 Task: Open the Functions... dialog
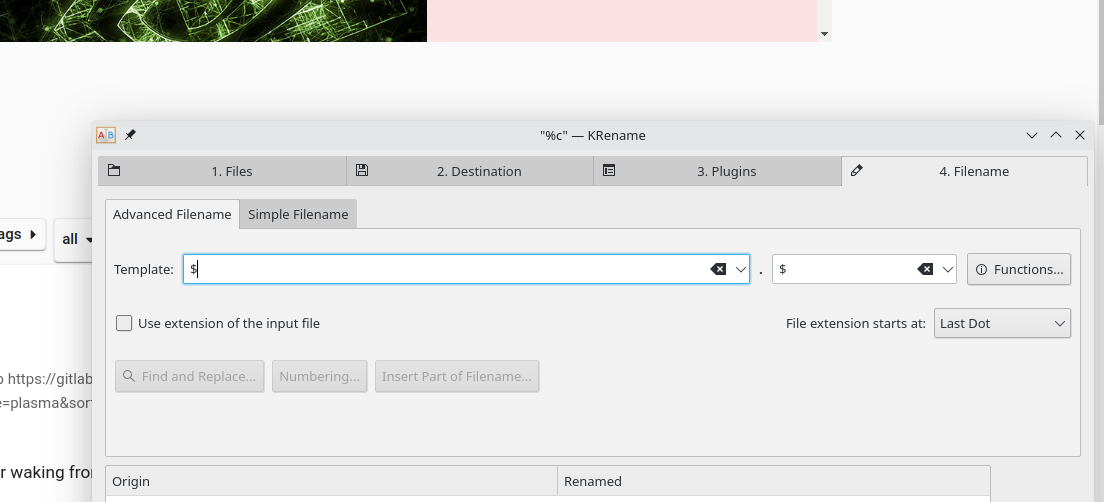point(1019,269)
